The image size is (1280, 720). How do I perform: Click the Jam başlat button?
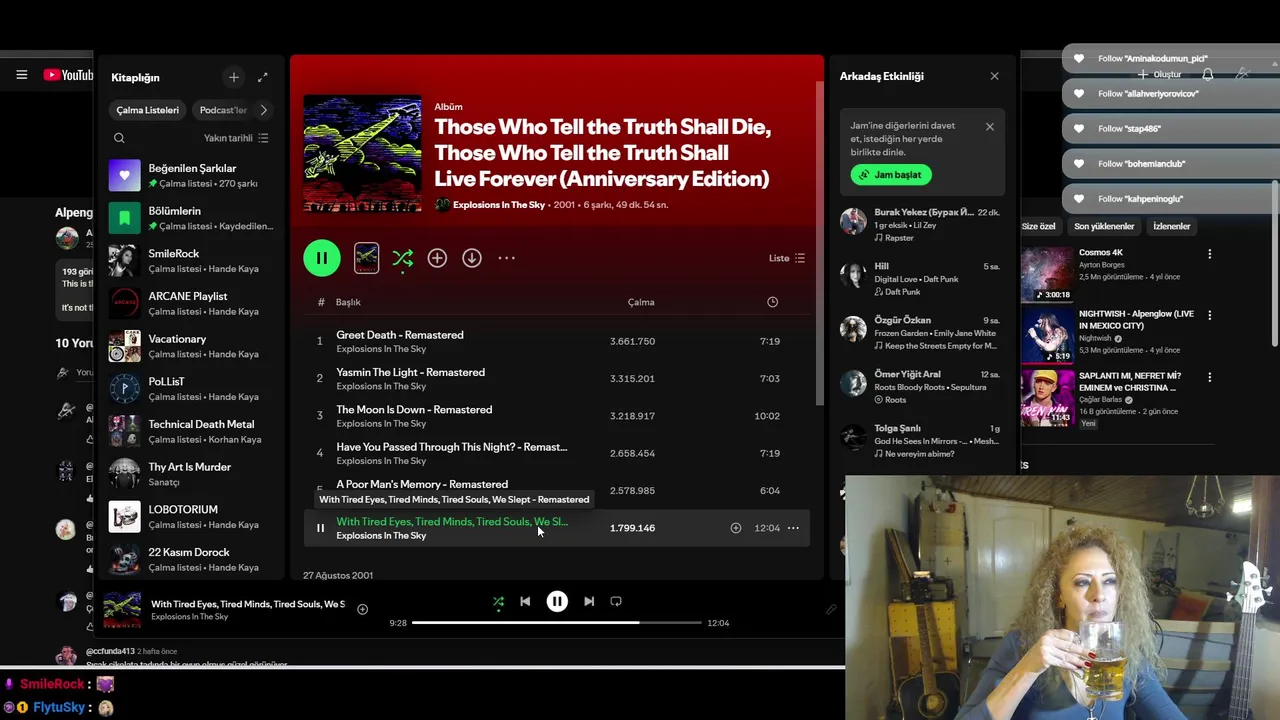click(x=891, y=175)
